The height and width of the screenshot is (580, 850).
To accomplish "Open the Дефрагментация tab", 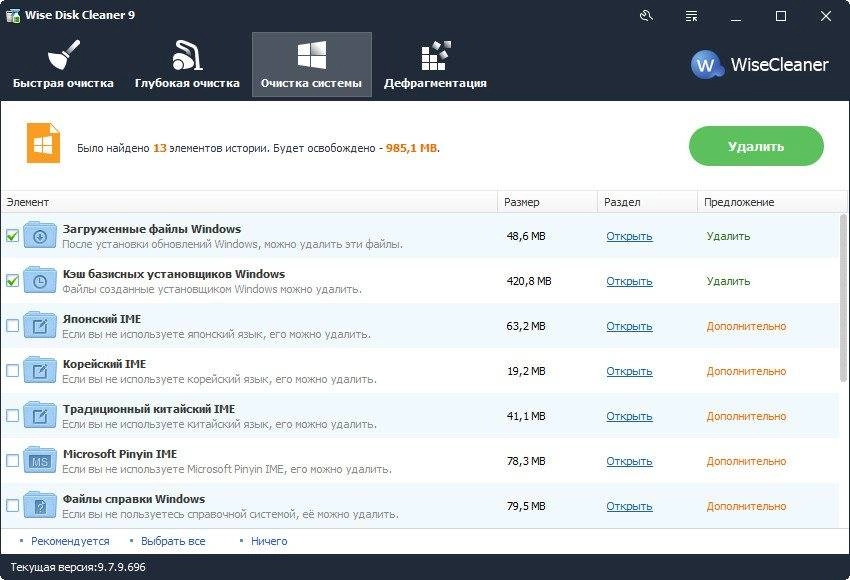I will pyautogui.click(x=435, y=65).
